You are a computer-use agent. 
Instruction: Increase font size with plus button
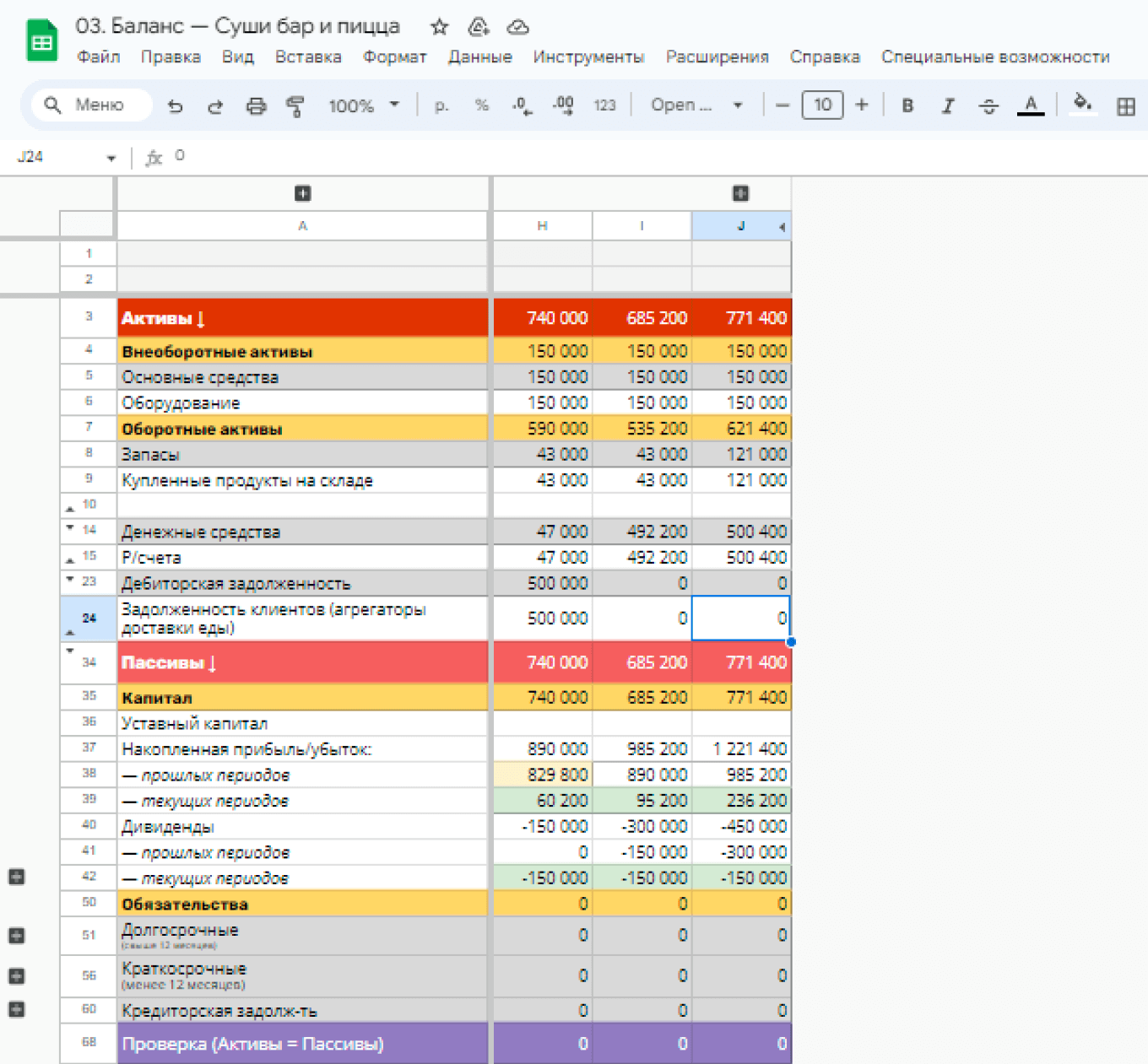pyautogui.click(x=862, y=105)
